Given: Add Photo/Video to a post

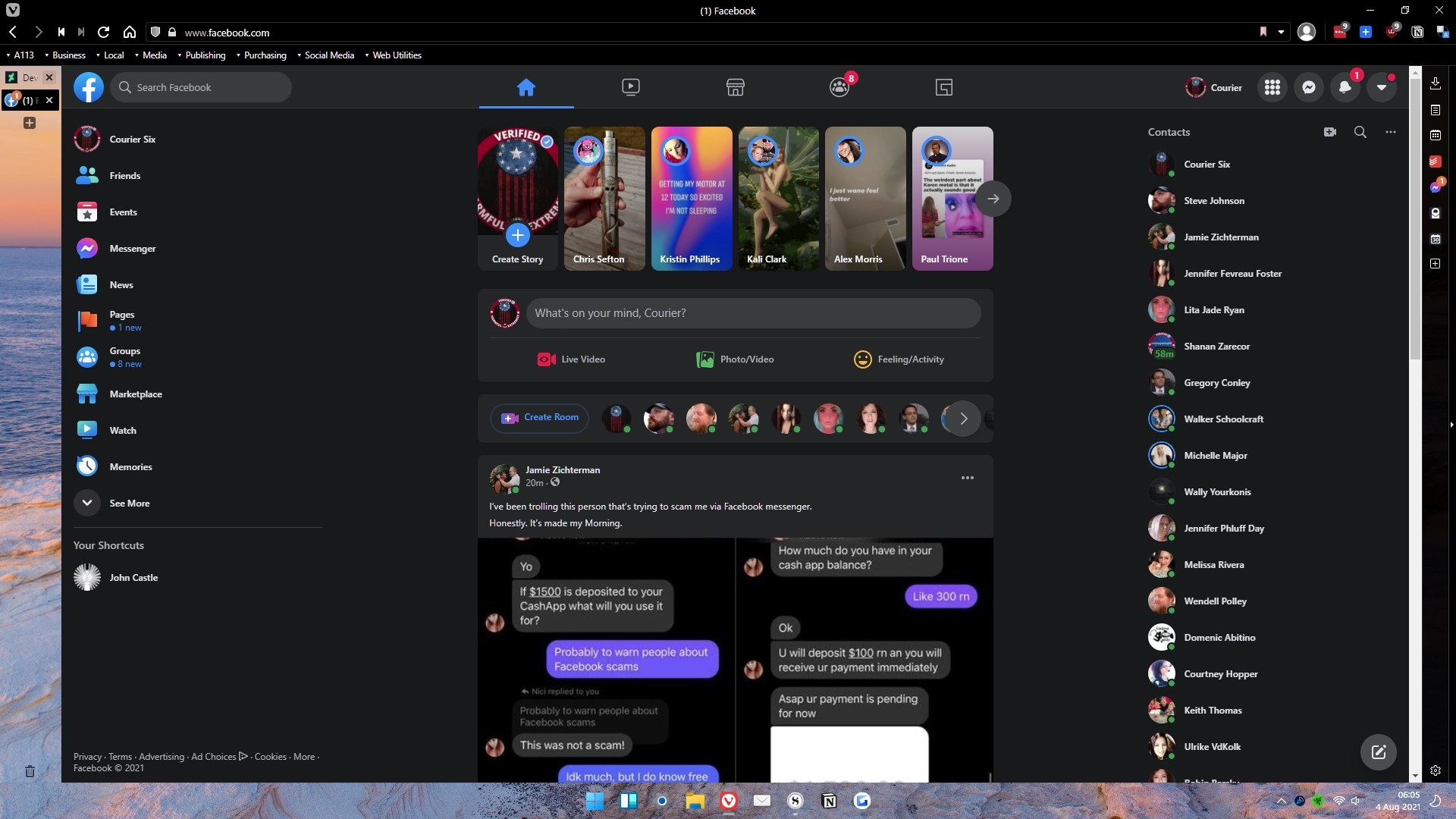Looking at the screenshot, I should [x=735, y=359].
